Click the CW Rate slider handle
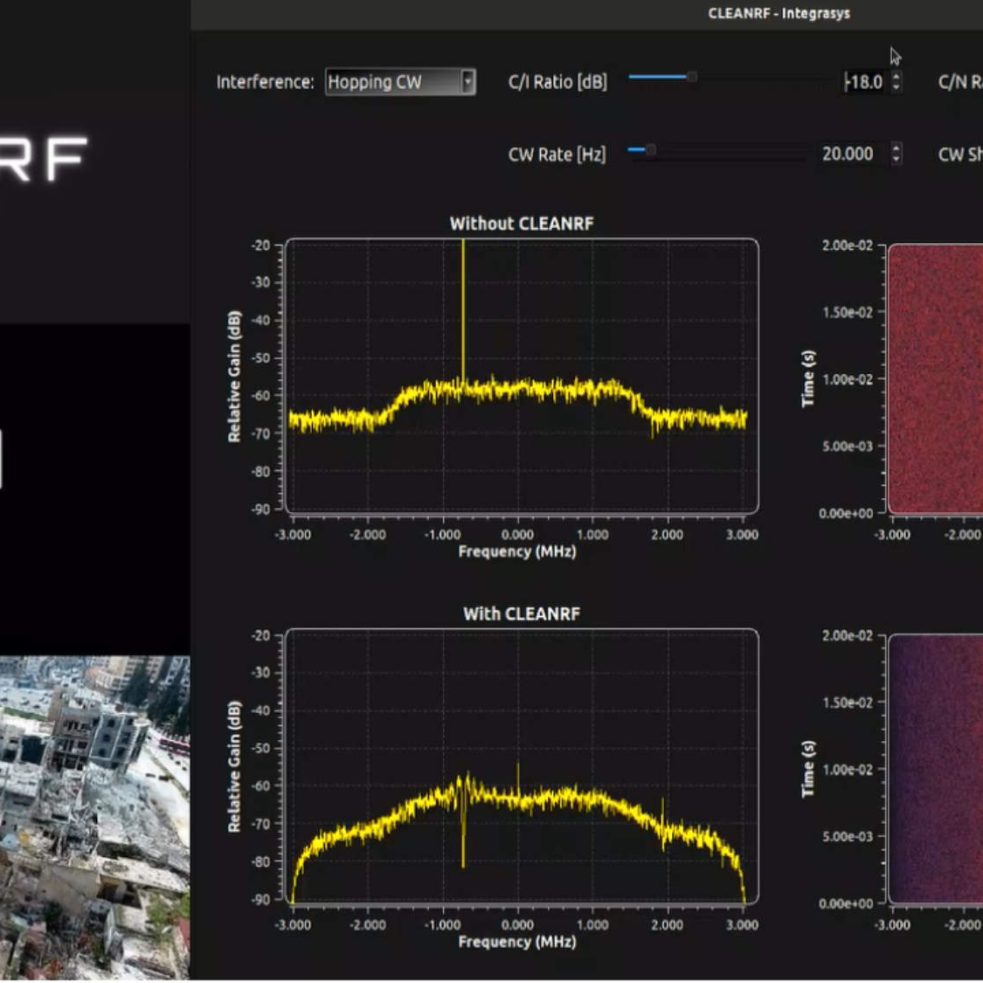The height and width of the screenshot is (983, 983). pyautogui.click(x=650, y=150)
